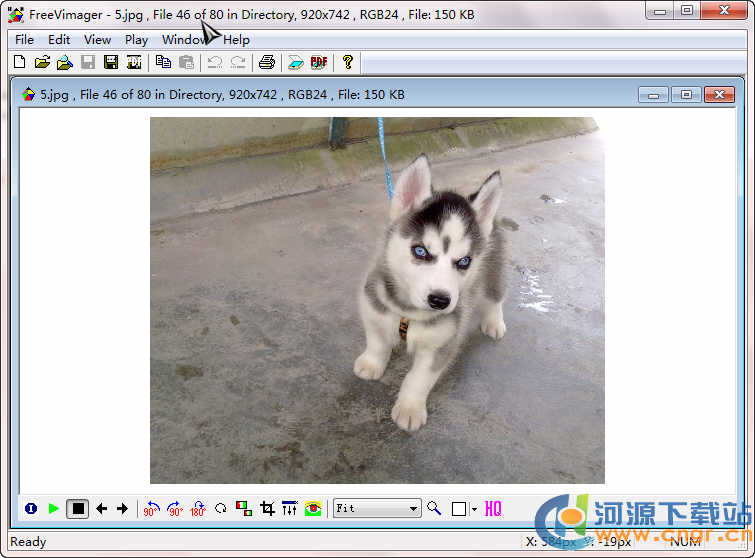Expand the background color dropdown arrow

(x=474, y=509)
